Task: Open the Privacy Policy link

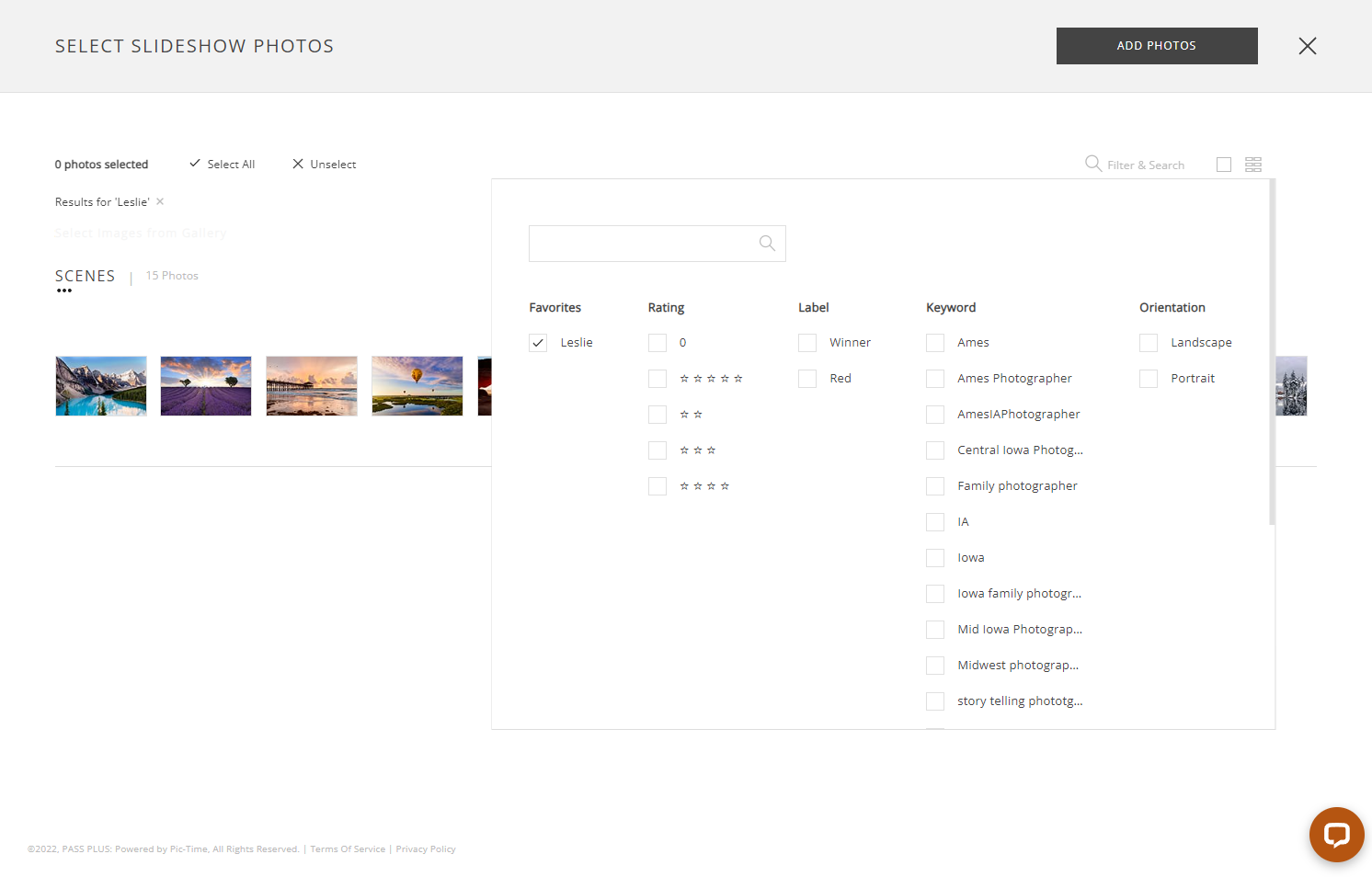Action: [x=426, y=849]
